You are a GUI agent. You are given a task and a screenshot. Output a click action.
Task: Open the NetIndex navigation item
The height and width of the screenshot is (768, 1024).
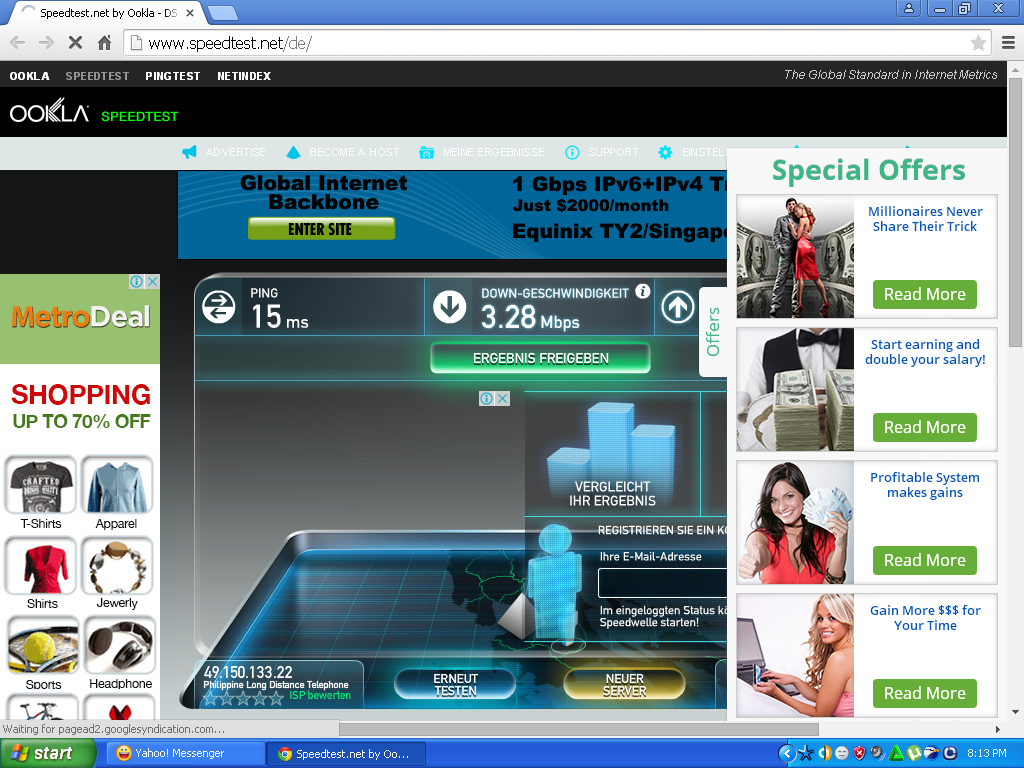(244, 76)
